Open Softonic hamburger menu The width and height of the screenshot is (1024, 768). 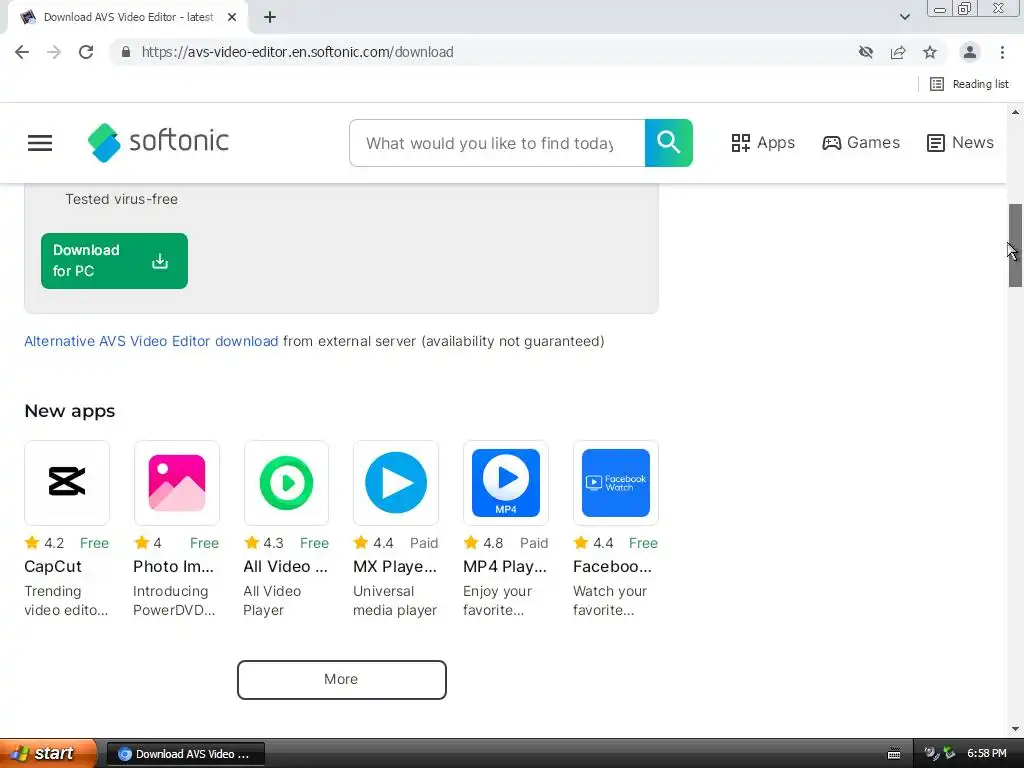(40, 142)
